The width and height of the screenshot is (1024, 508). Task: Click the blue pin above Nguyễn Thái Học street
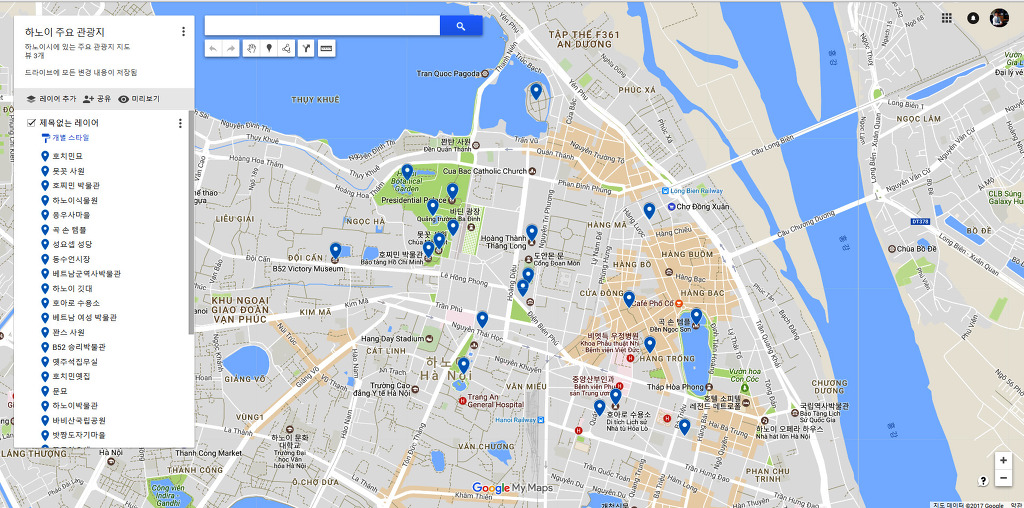tap(482, 319)
